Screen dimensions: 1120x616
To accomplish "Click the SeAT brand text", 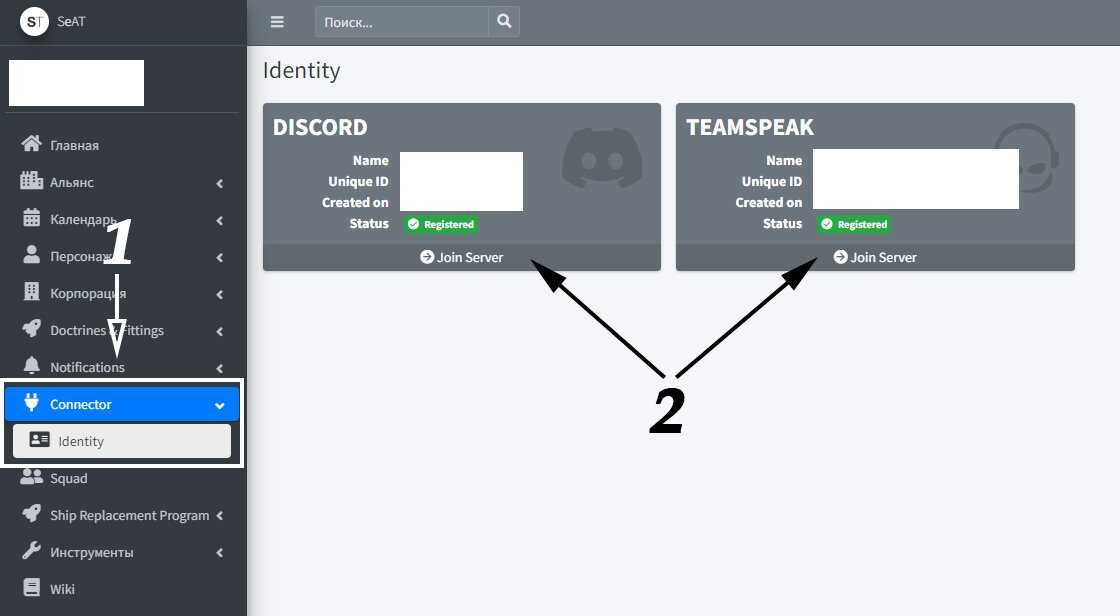I will pos(71,21).
